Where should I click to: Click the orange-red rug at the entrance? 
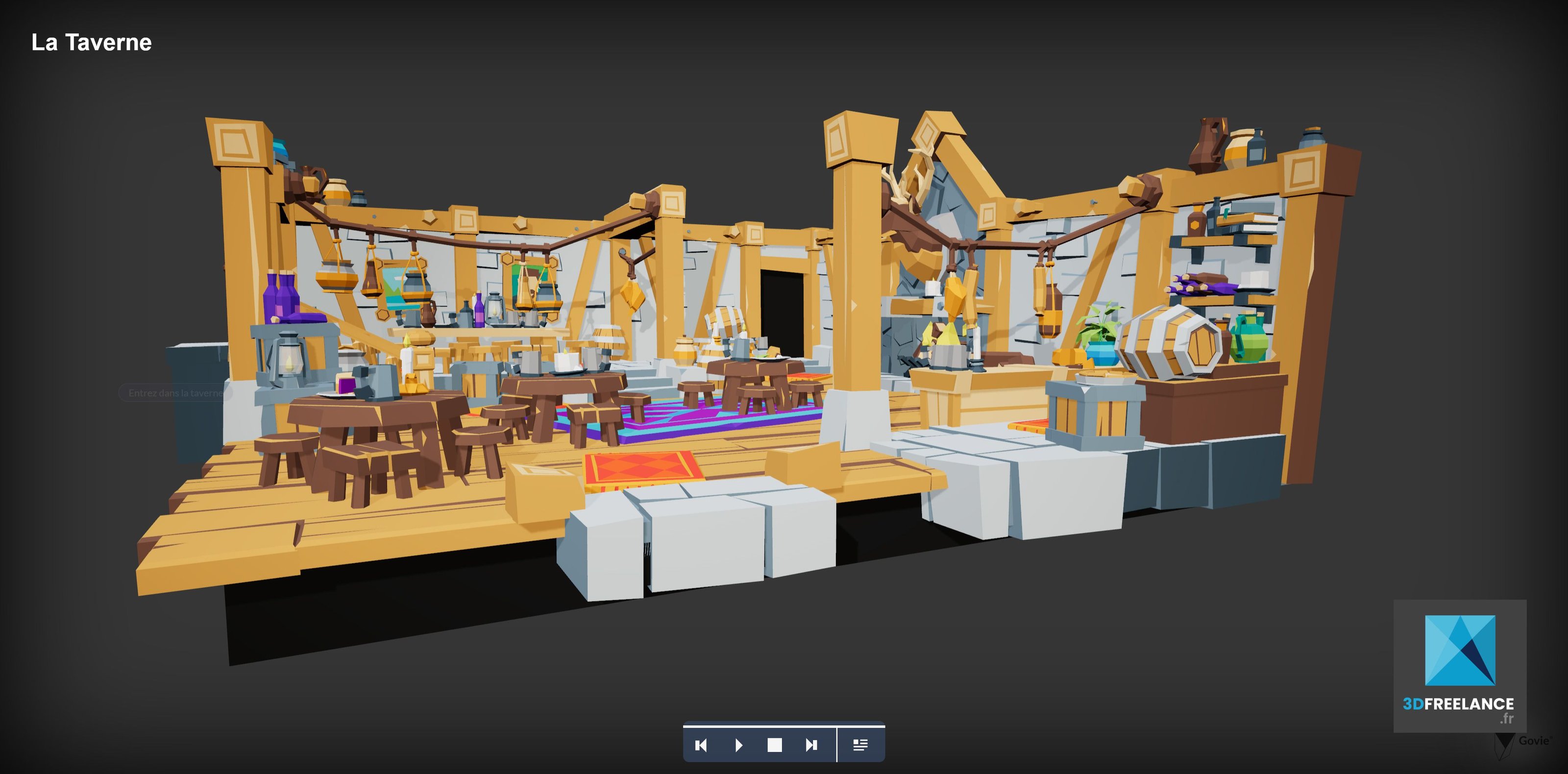coord(642,468)
